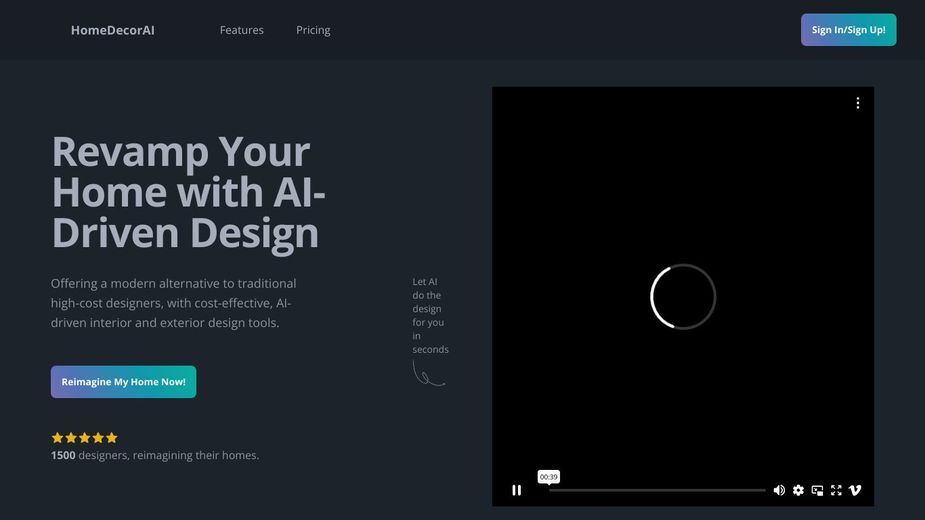The image size is (925, 520).
Task: Click the first gold rating star
Action: 57,438
